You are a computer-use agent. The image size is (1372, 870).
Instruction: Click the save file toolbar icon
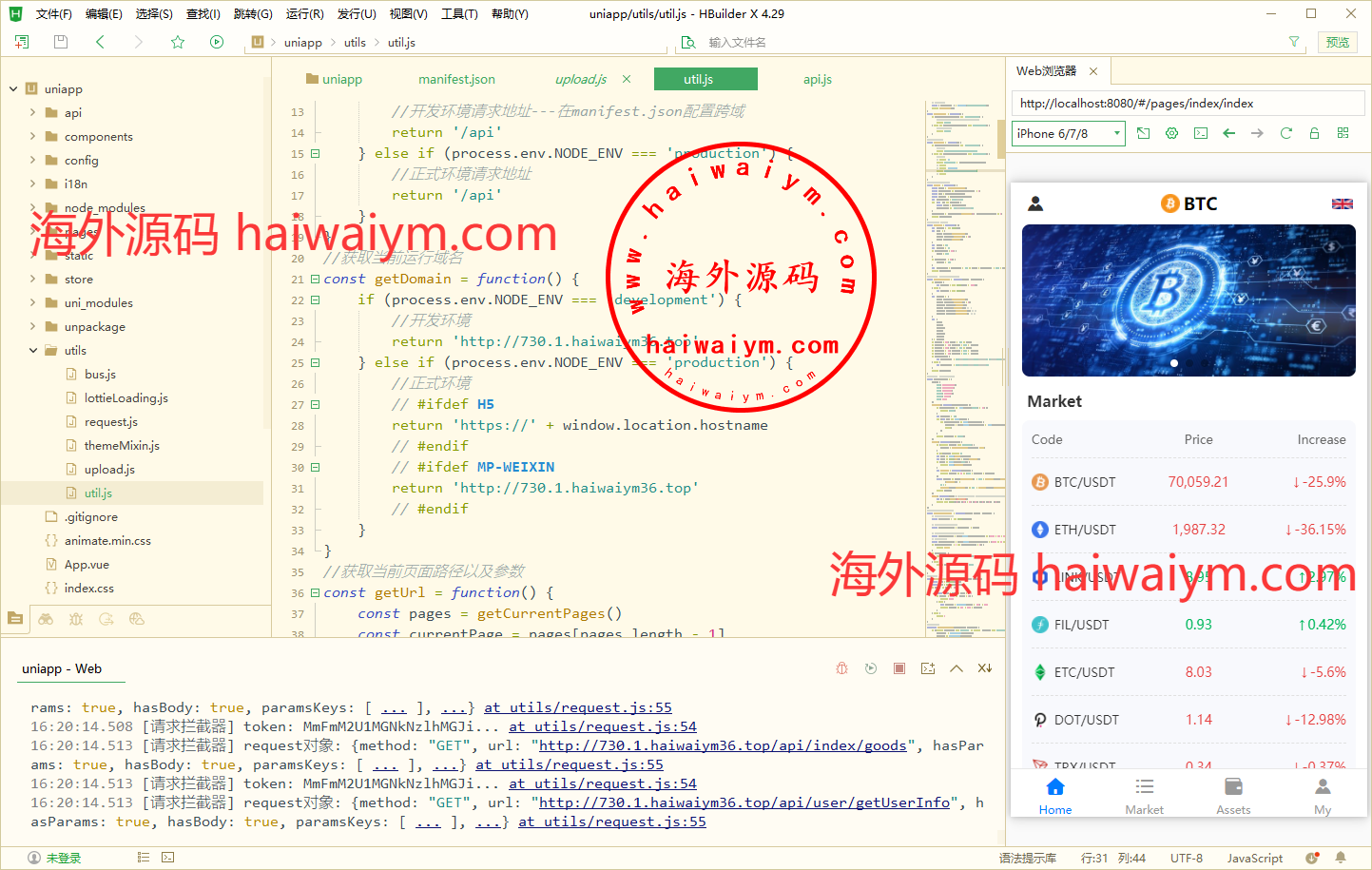(x=61, y=42)
